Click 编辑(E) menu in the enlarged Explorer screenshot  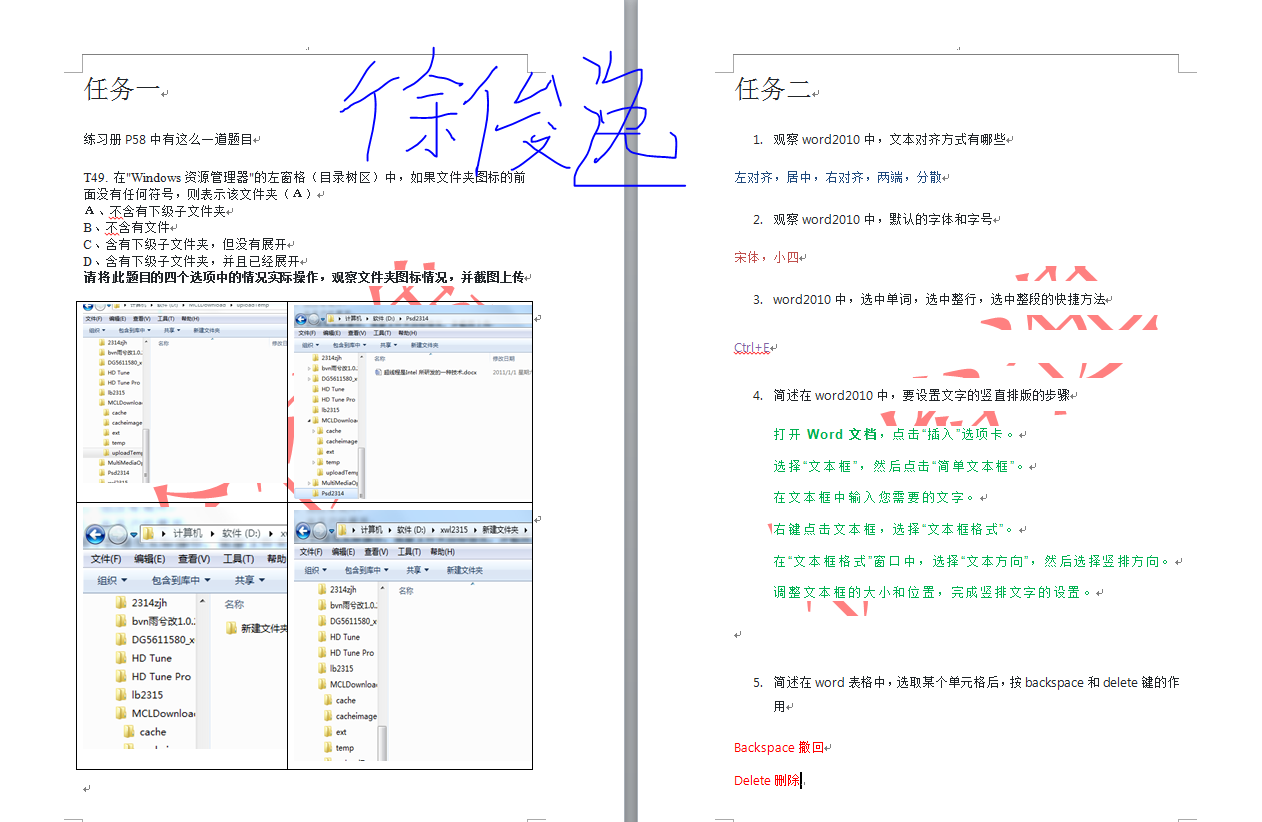click(150, 559)
